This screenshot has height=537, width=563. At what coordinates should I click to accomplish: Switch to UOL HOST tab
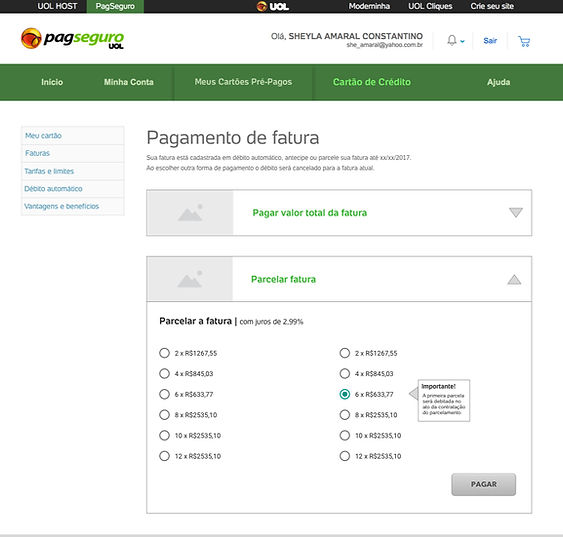[x=57, y=6]
